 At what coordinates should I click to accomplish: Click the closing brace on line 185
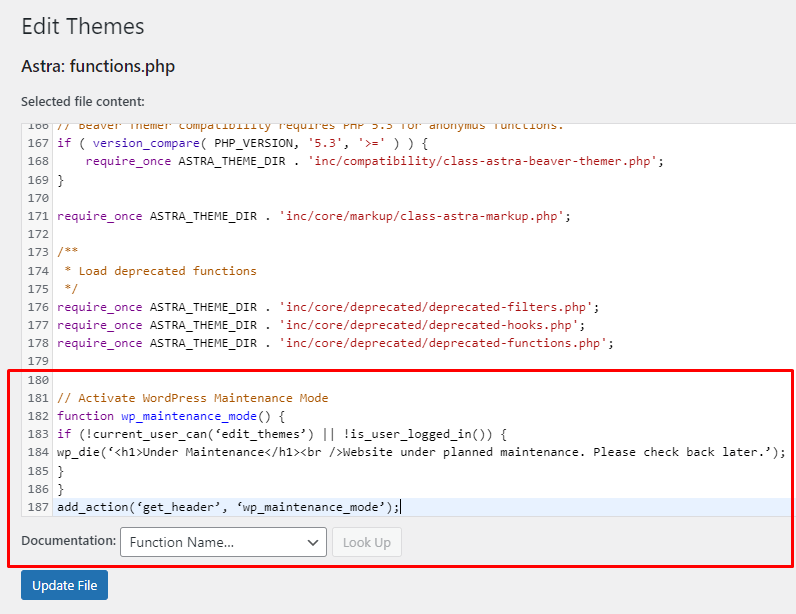coord(60,471)
